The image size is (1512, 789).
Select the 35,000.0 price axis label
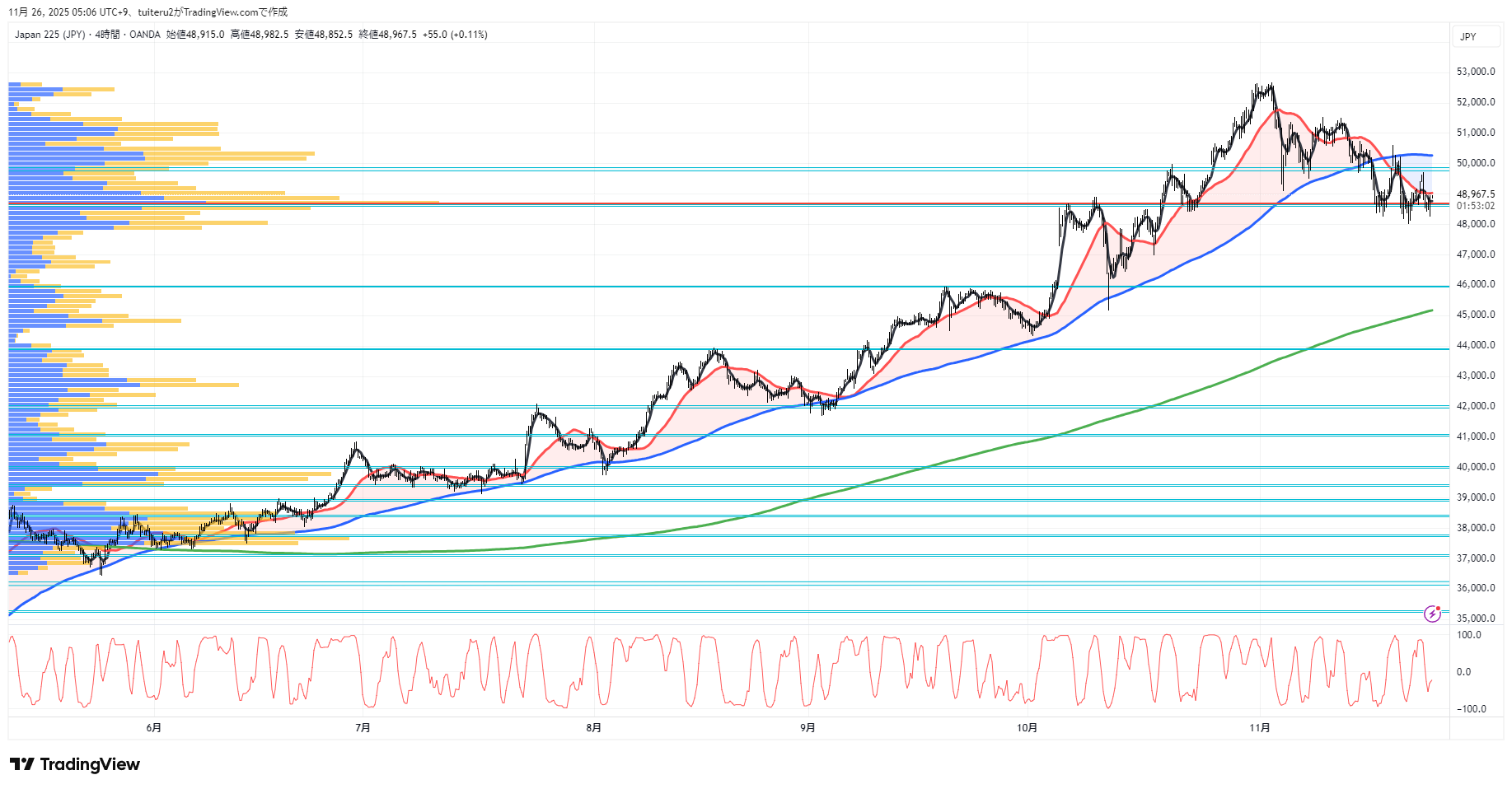point(1475,619)
